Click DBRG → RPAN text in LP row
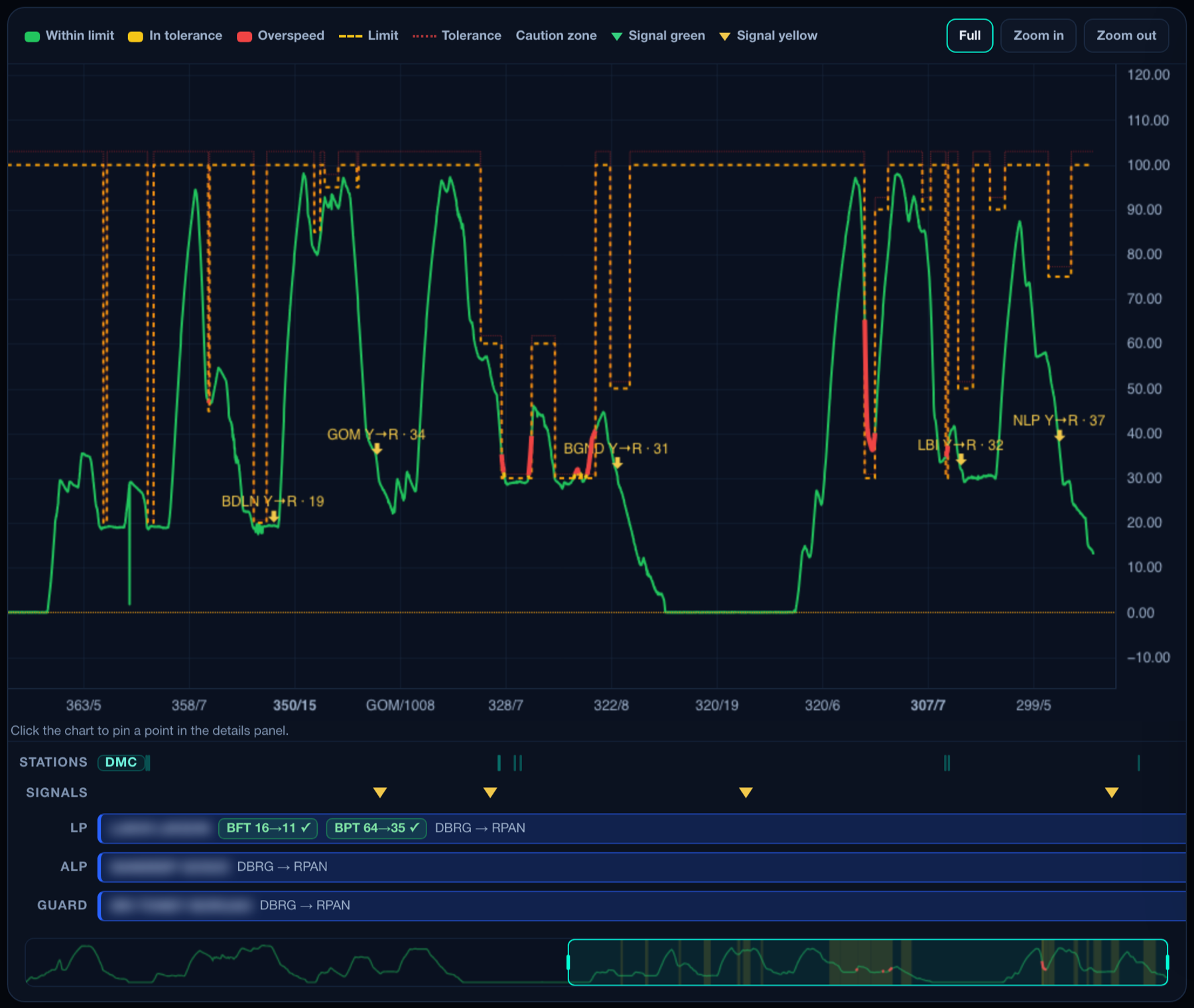The height and width of the screenshot is (1008, 1194). click(x=480, y=828)
